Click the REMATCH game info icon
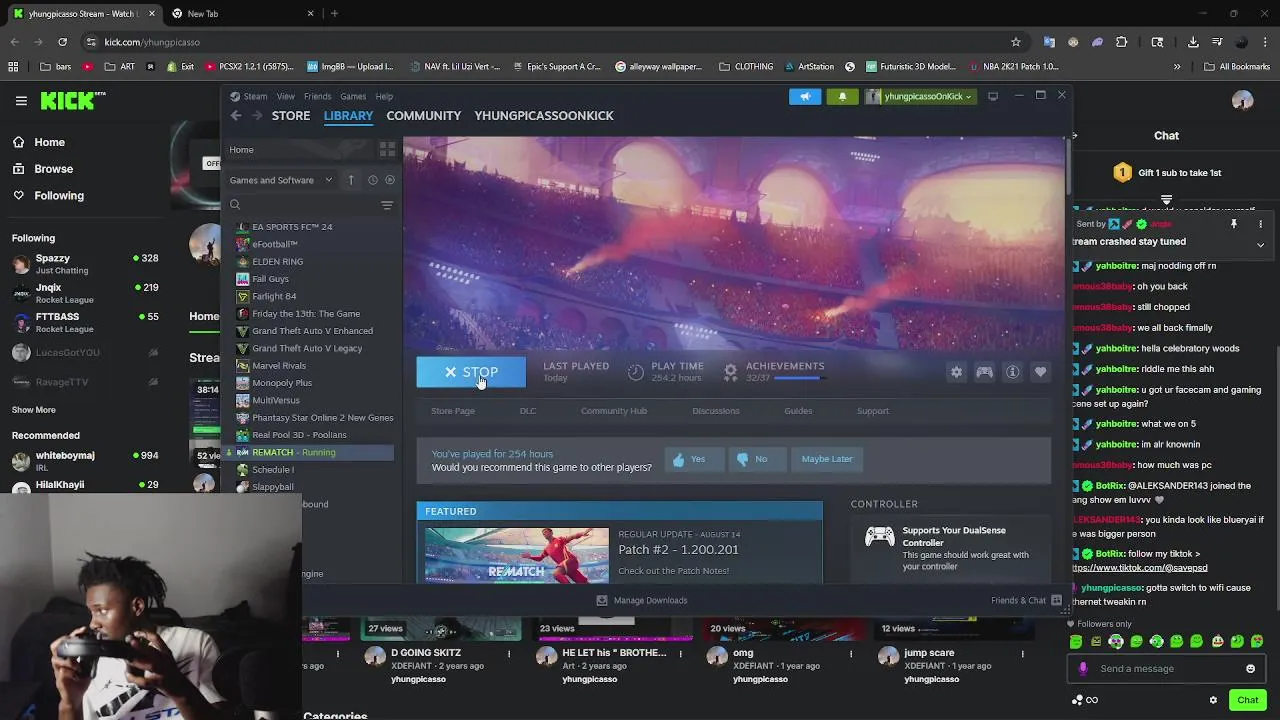Viewport: 1280px width, 720px height. pos(1013,372)
